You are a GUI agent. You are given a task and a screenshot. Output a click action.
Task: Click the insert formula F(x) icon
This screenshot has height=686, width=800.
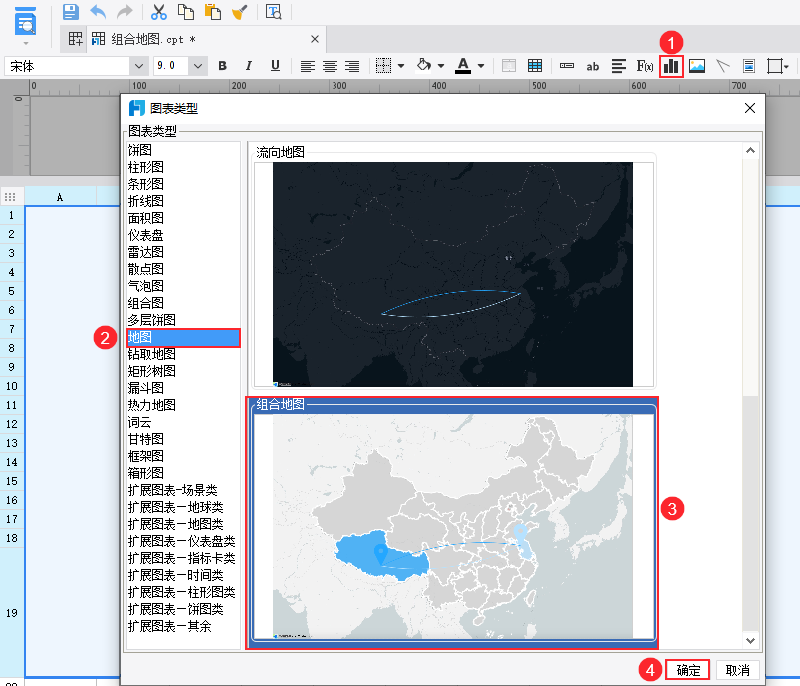pyautogui.click(x=645, y=66)
